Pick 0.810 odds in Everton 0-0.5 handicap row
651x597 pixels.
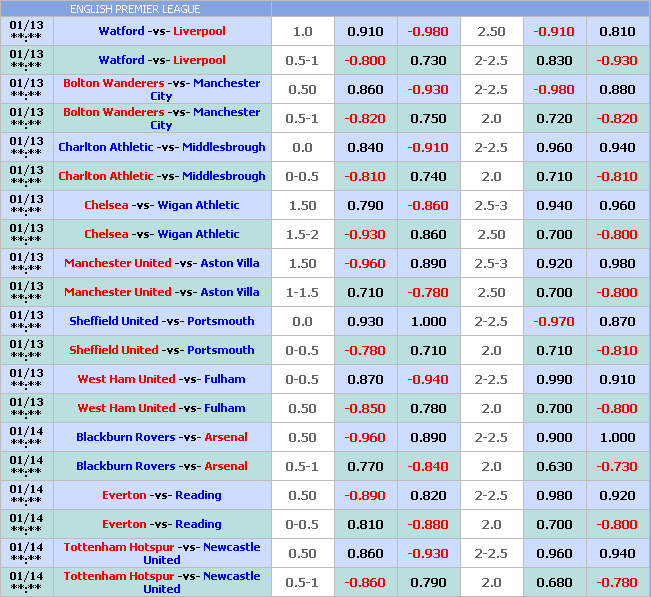pyautogui.click(x=365, y=525)
